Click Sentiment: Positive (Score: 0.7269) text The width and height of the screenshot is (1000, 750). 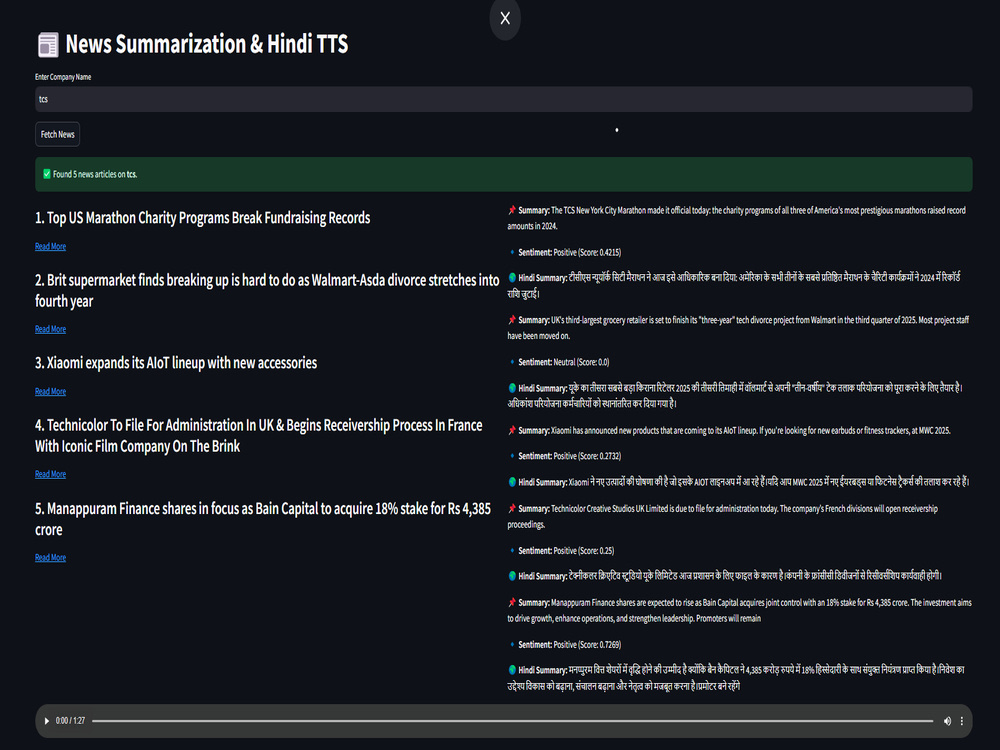[570, 645]
